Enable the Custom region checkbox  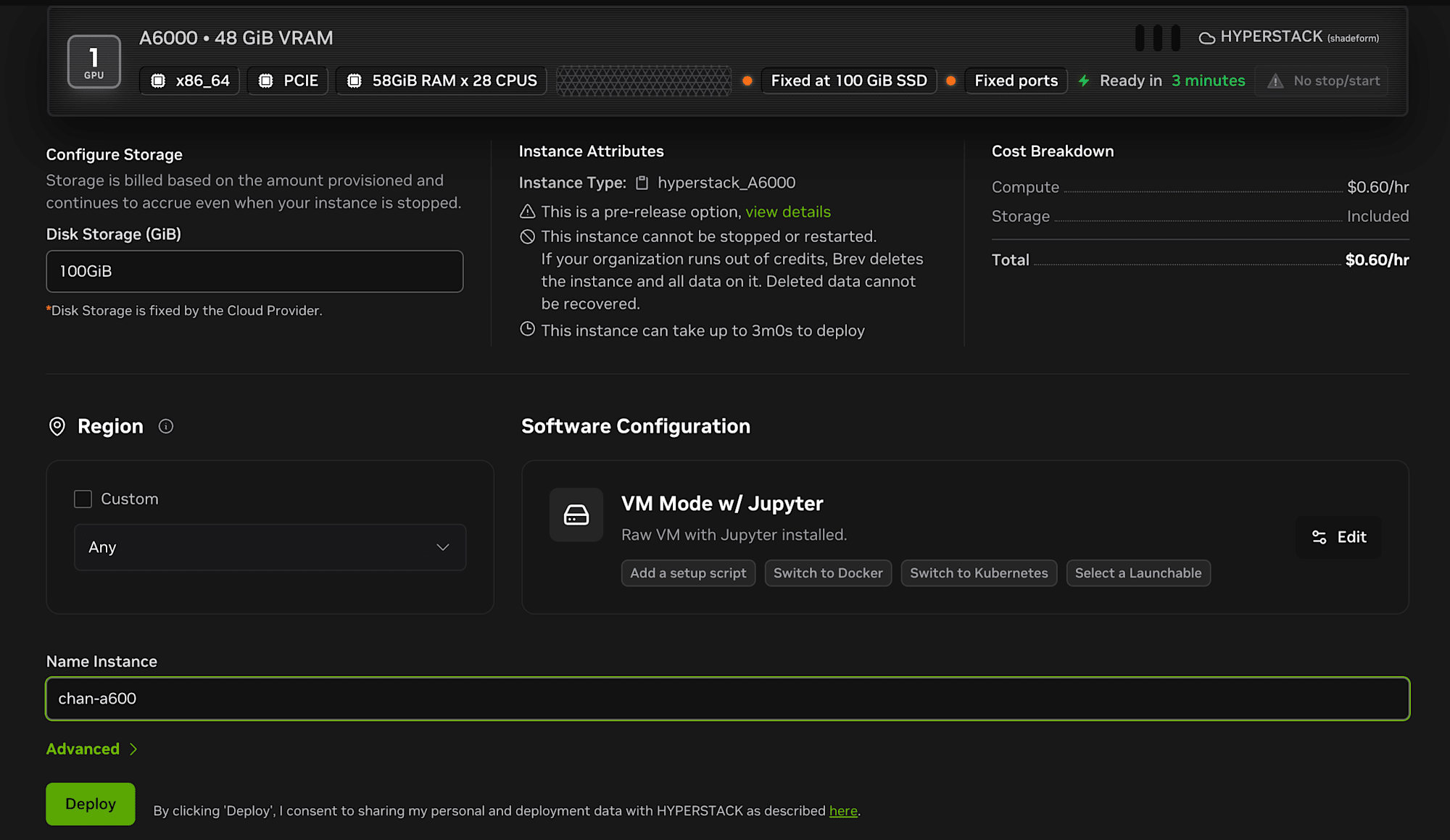pyautogui.click(x=83, y=499)
